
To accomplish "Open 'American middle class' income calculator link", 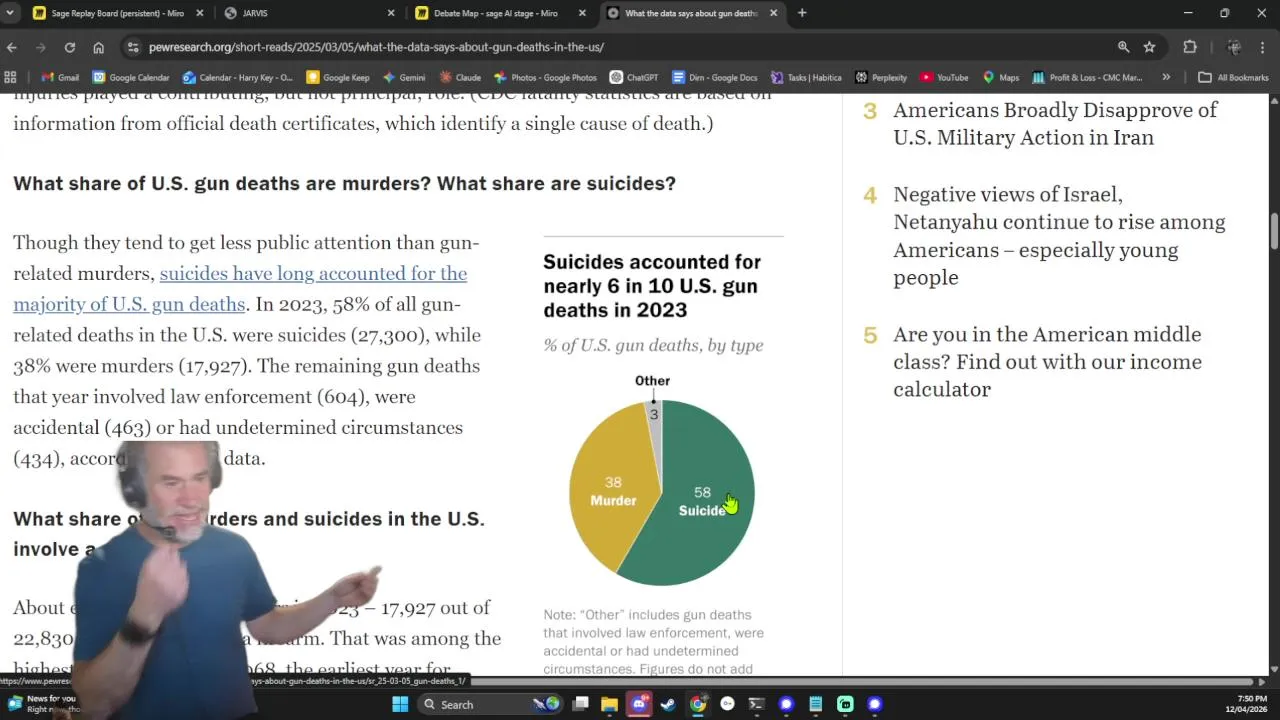I will [1047, 362].
